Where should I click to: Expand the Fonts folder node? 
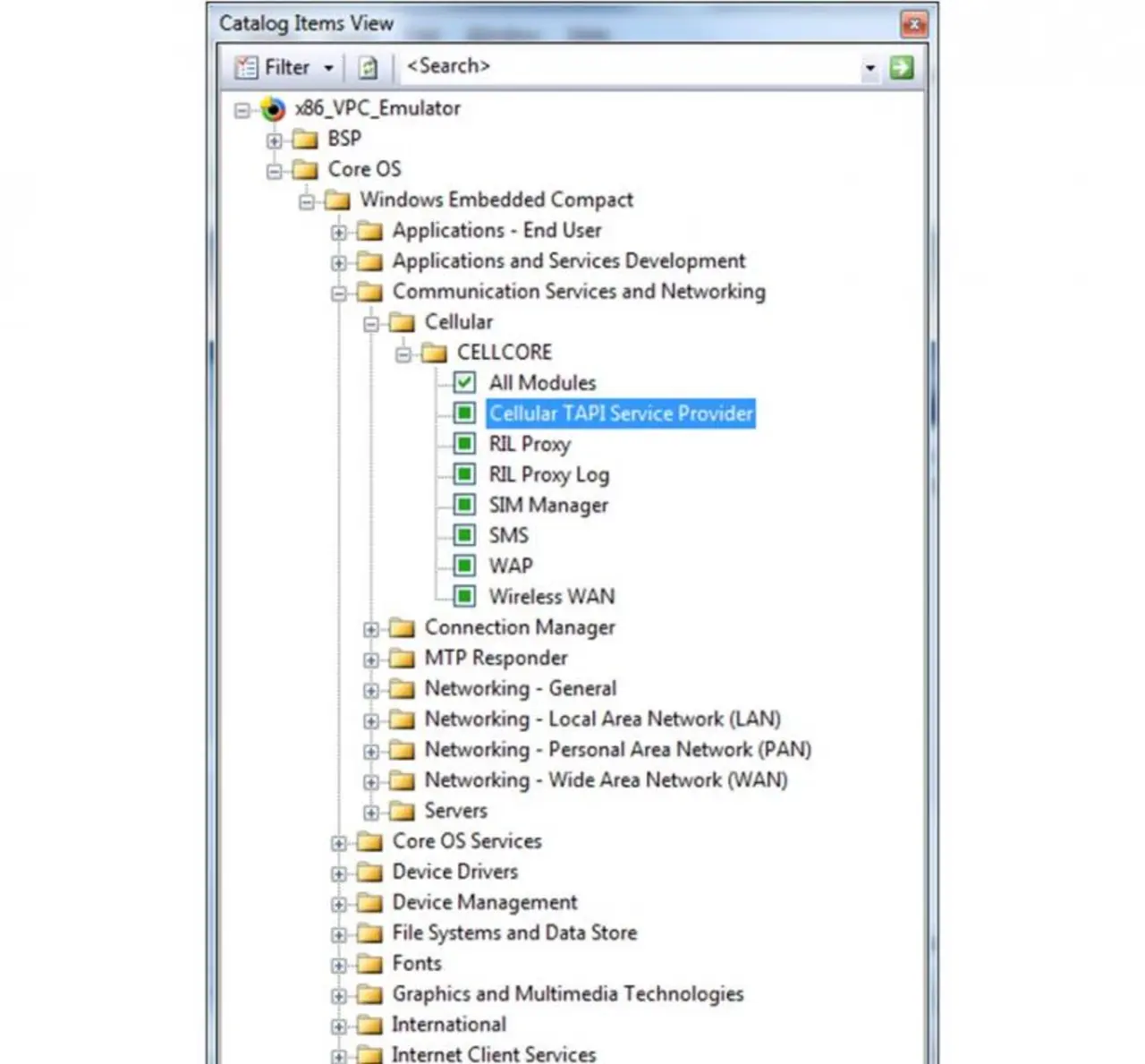click(x=339, y=966)
